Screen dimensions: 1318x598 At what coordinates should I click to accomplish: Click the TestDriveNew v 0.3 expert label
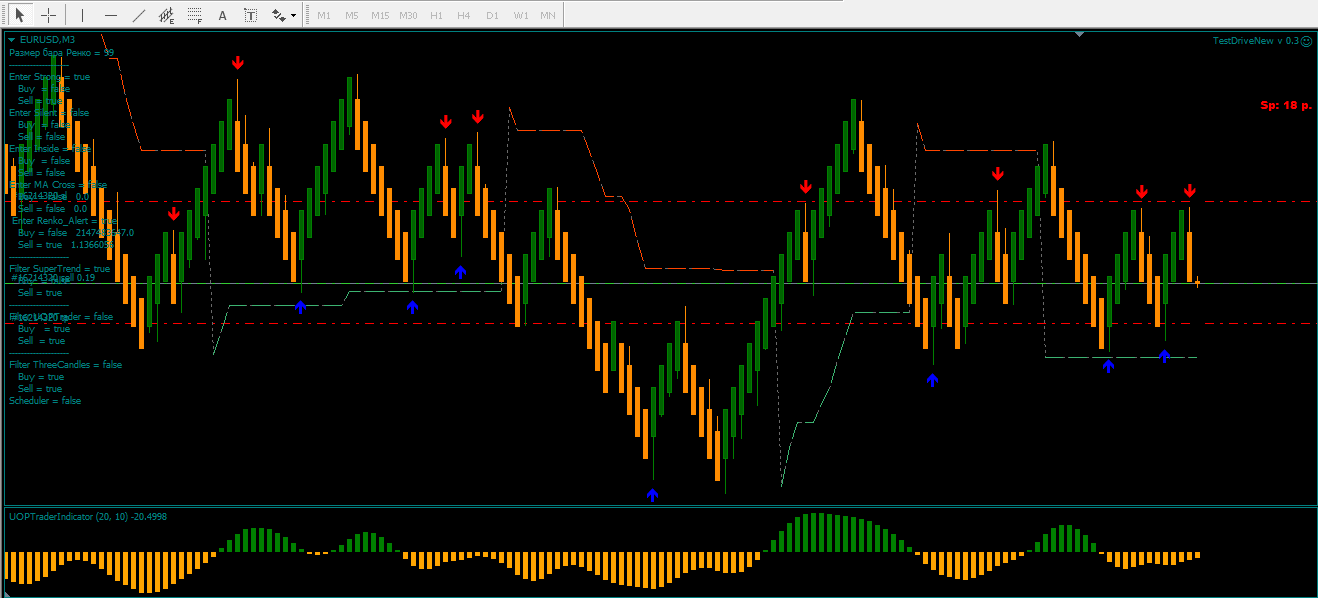pyautogui.click(x=1255, y=41)
